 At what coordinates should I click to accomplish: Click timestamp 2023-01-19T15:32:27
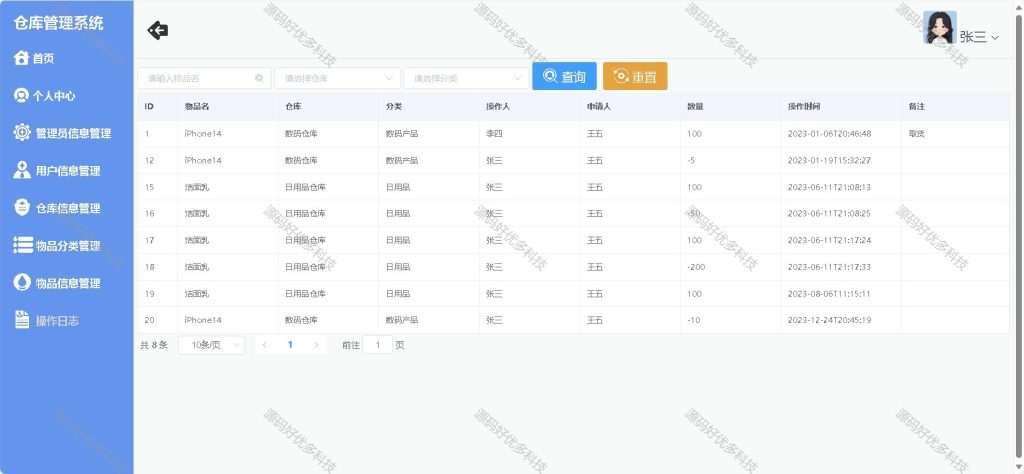tap(829, 161)
